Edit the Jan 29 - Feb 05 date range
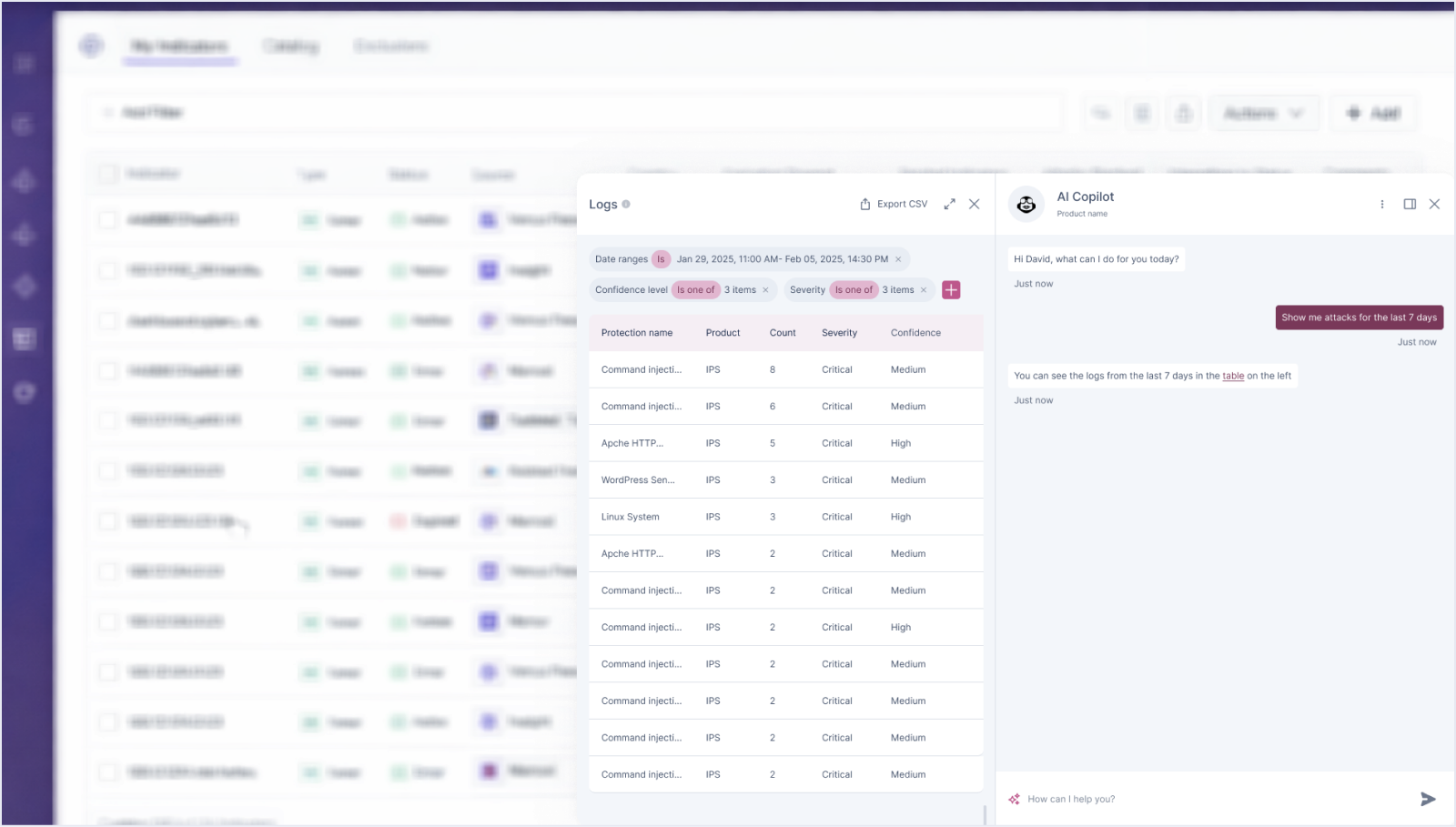This screenshot has height=827, width=1456. pos(783,259)
